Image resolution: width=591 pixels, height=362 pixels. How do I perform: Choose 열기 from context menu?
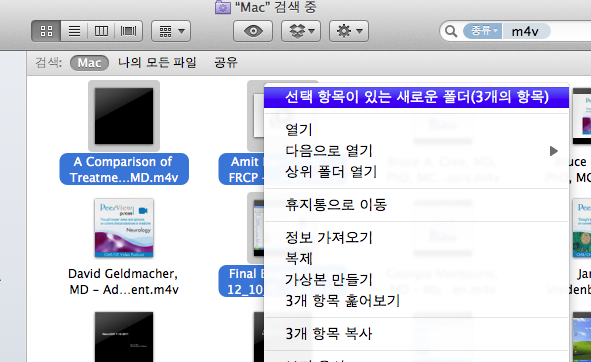[x=416, y=130]
